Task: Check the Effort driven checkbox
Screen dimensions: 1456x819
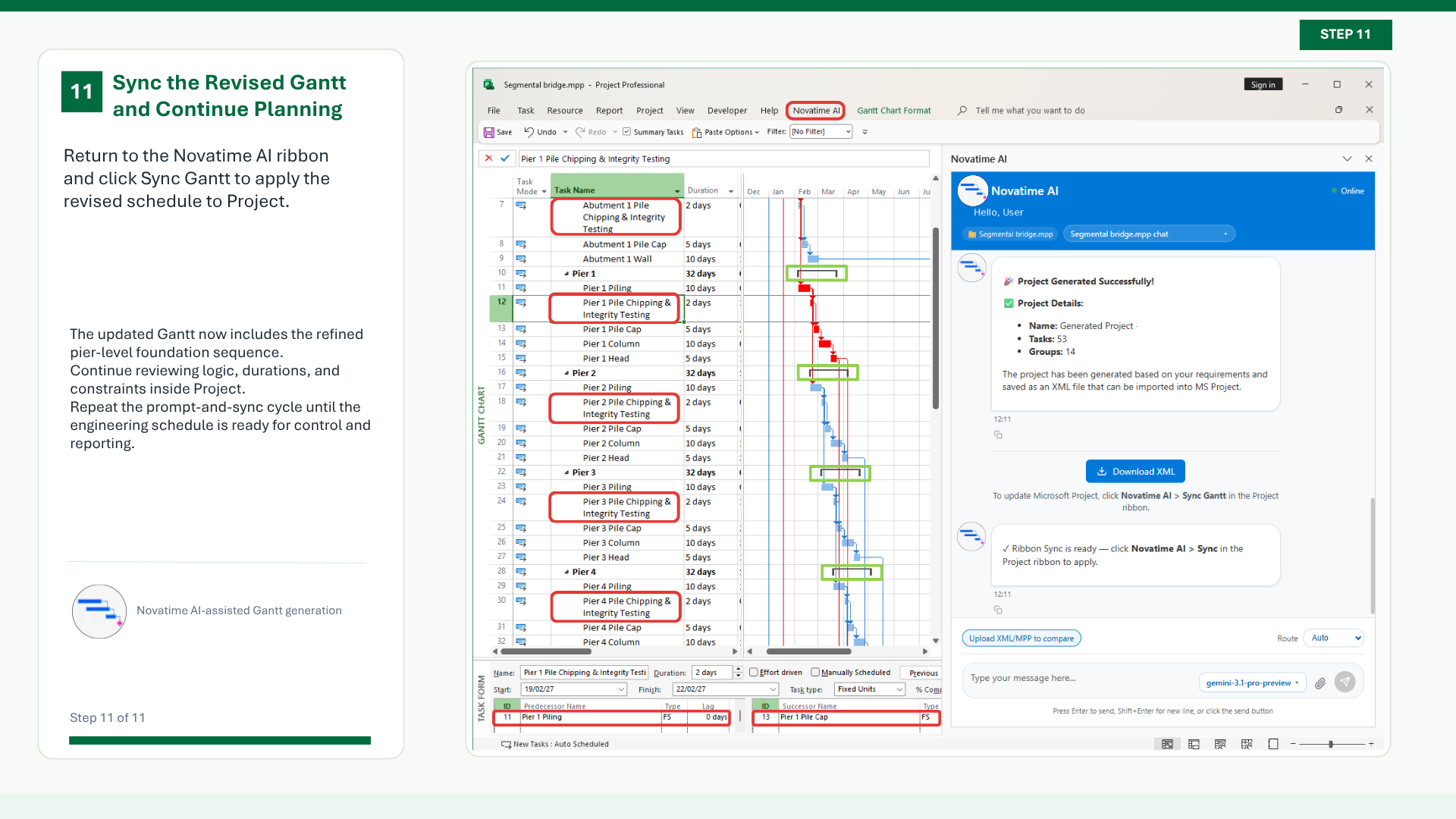Action: pos(754,673)
